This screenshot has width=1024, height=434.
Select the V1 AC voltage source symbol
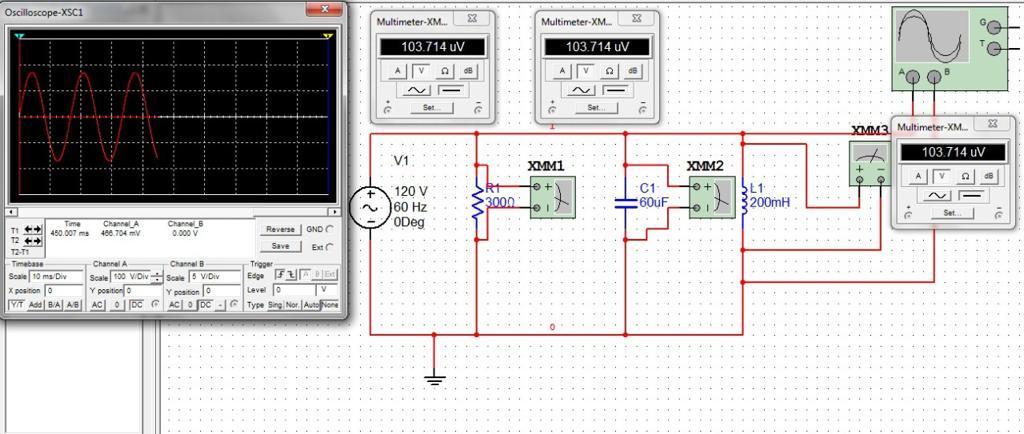pos(370,208)
